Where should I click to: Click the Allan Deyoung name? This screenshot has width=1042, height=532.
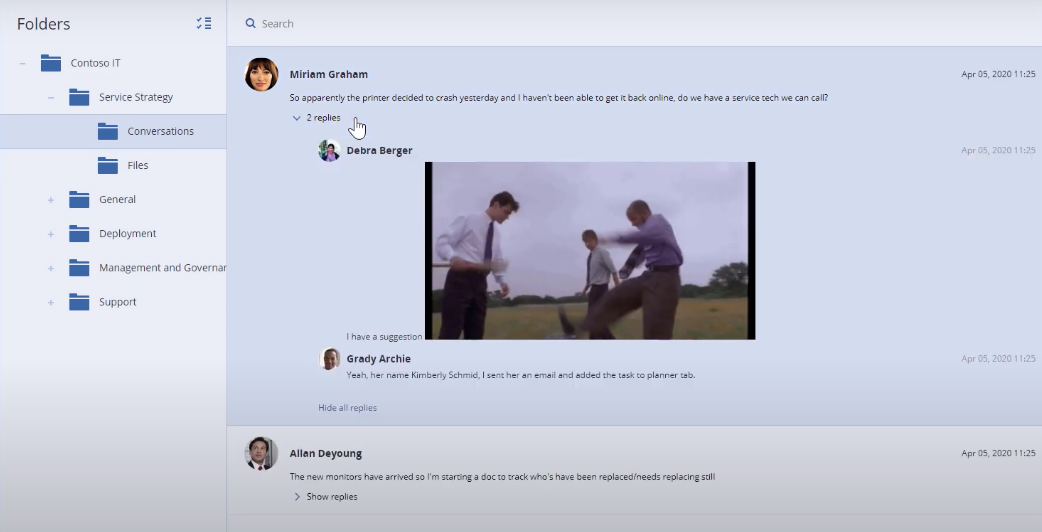pos(326,454)
